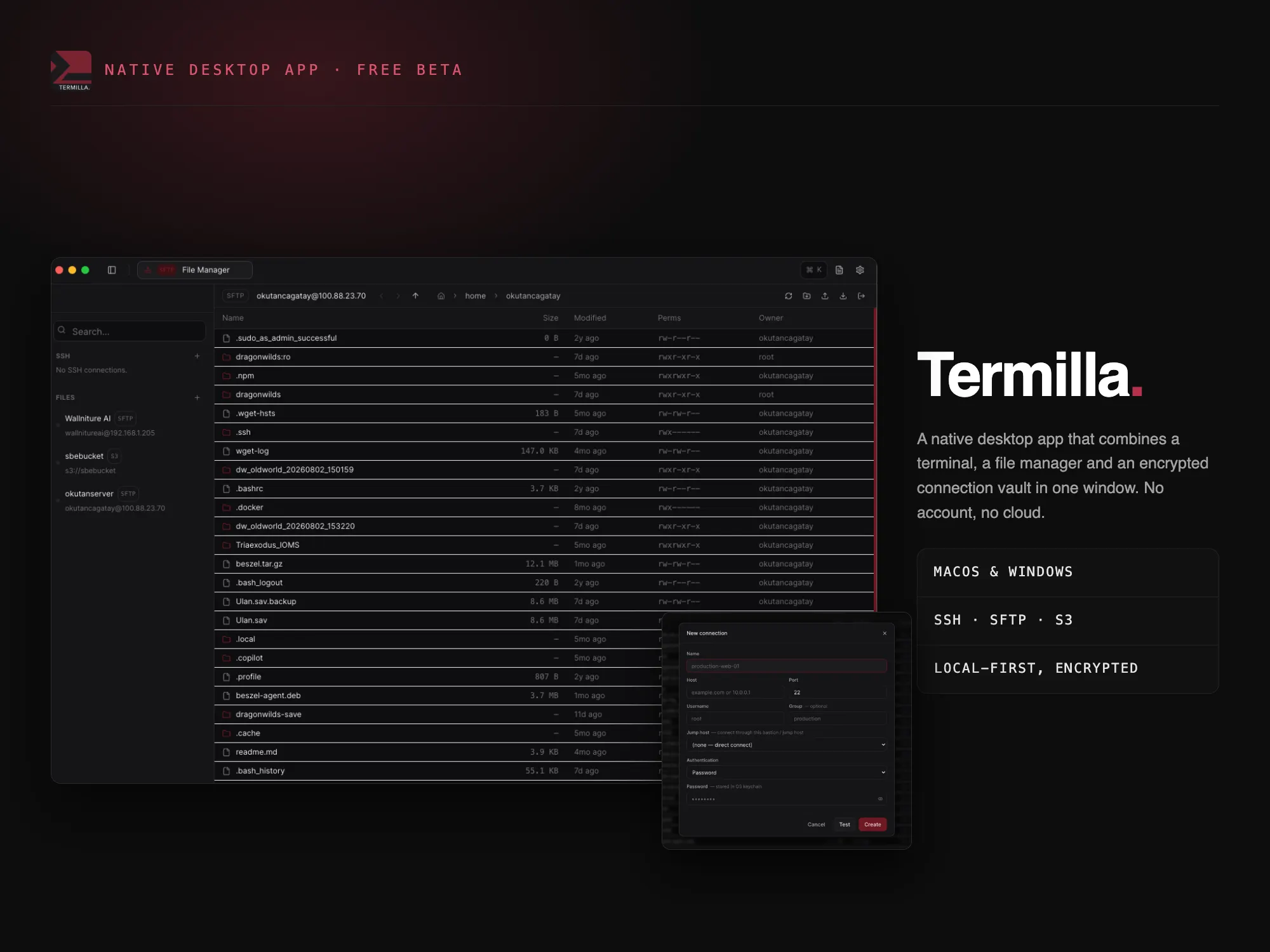
Task: Add a new SSH connection with plus
Action: pos(197,356)
